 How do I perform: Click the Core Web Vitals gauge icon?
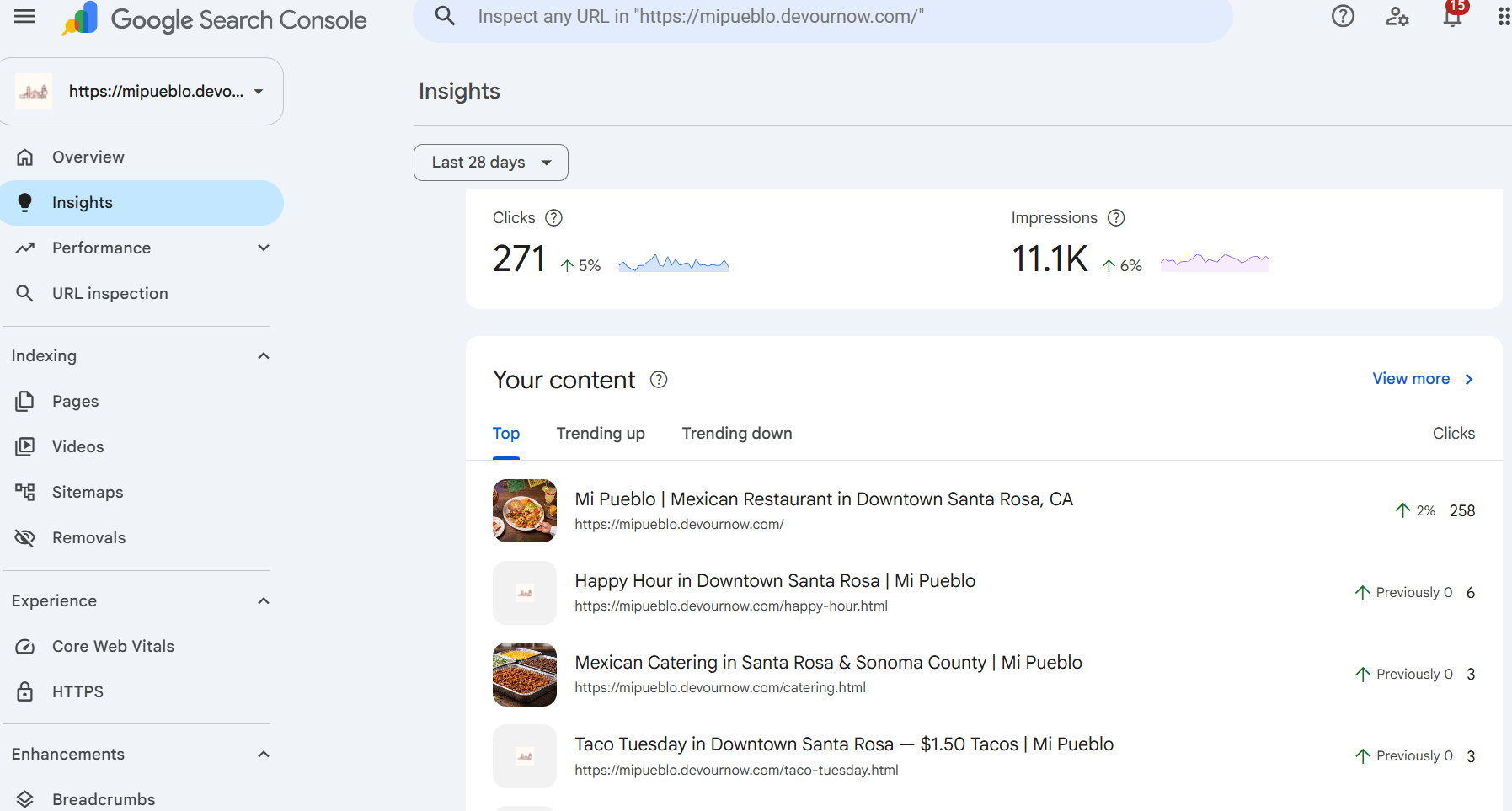tap(25, 647)
